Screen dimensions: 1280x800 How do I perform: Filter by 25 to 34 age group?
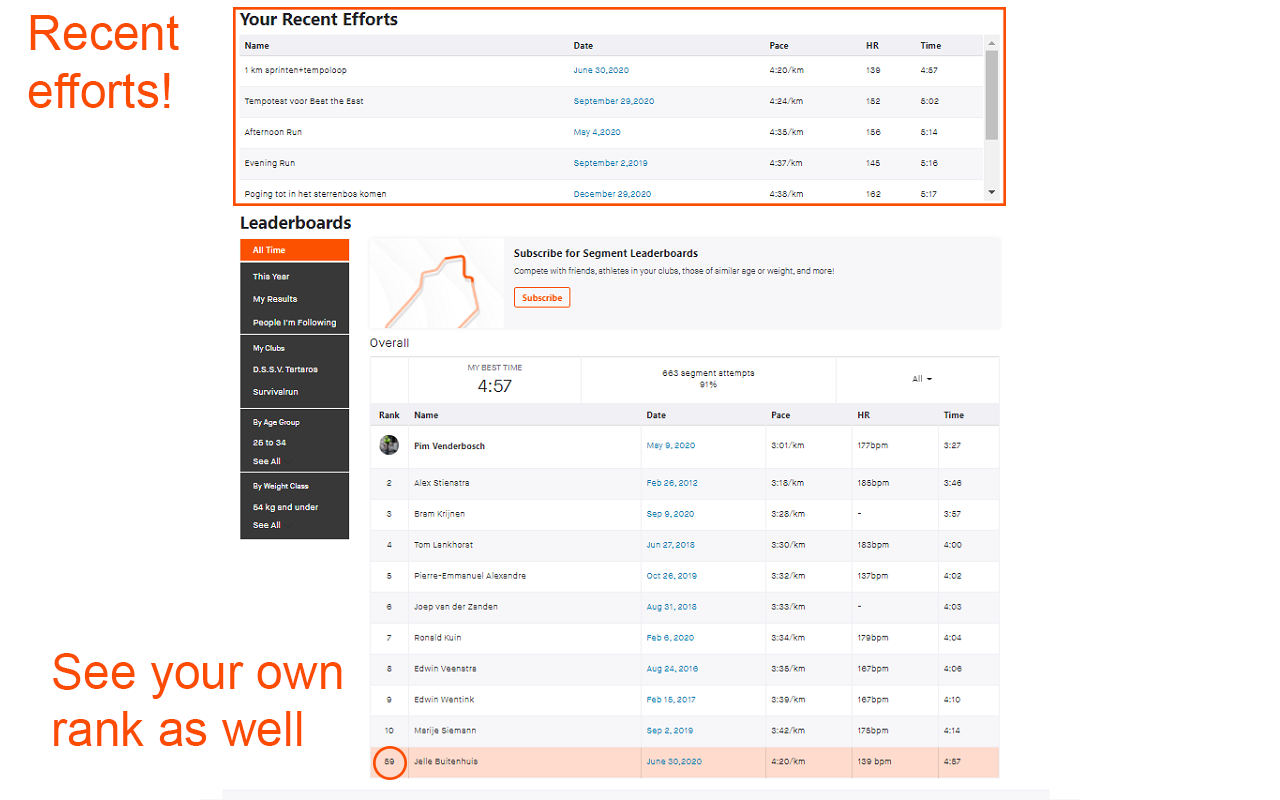click(269, 442)
